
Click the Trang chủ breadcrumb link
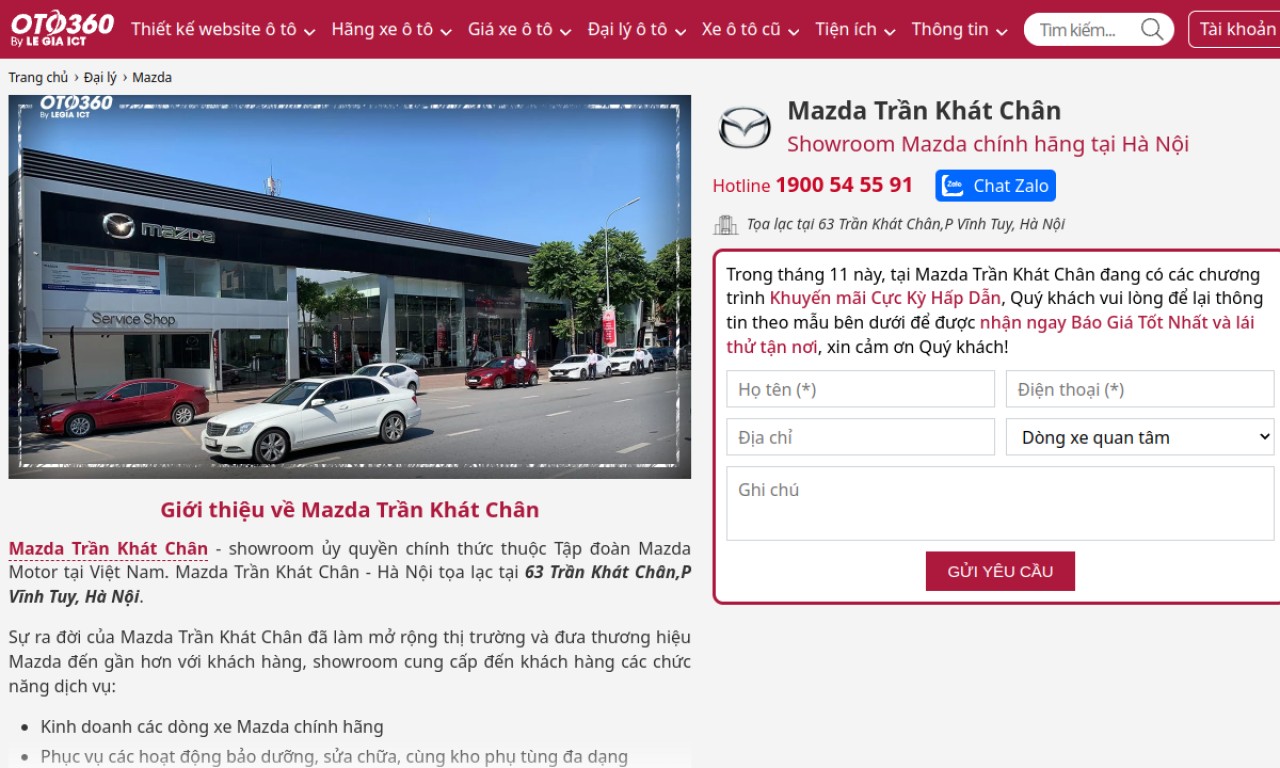coord(39,77)
